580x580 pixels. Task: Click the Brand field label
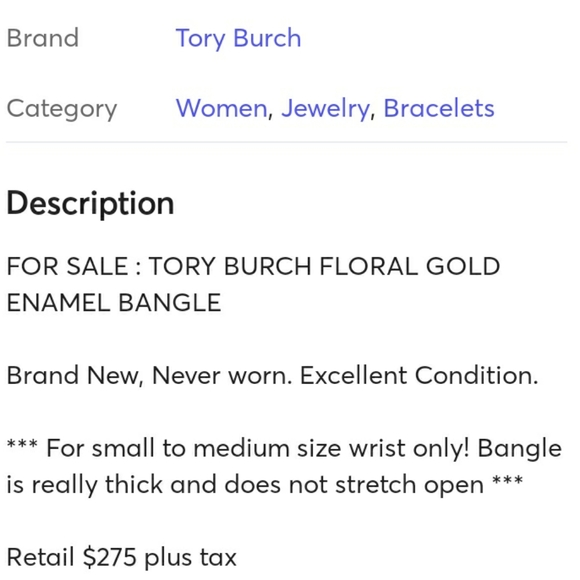[x=43, y=38]
